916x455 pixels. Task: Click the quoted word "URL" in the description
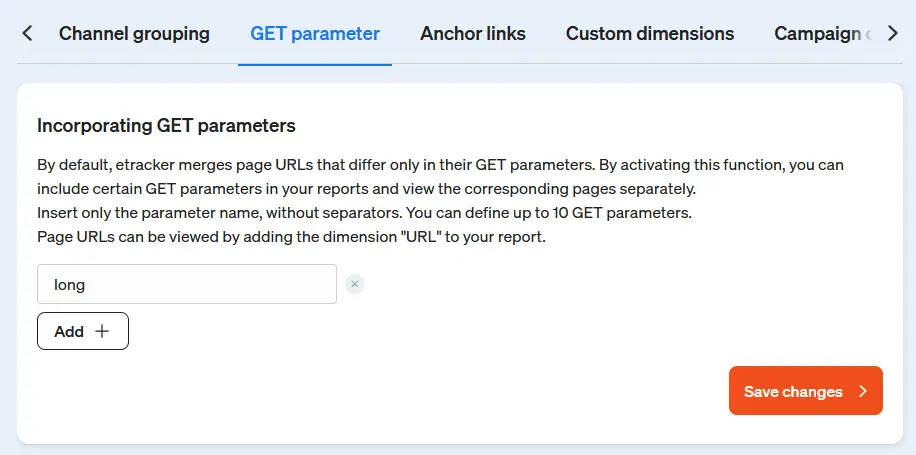click(406, 237)
